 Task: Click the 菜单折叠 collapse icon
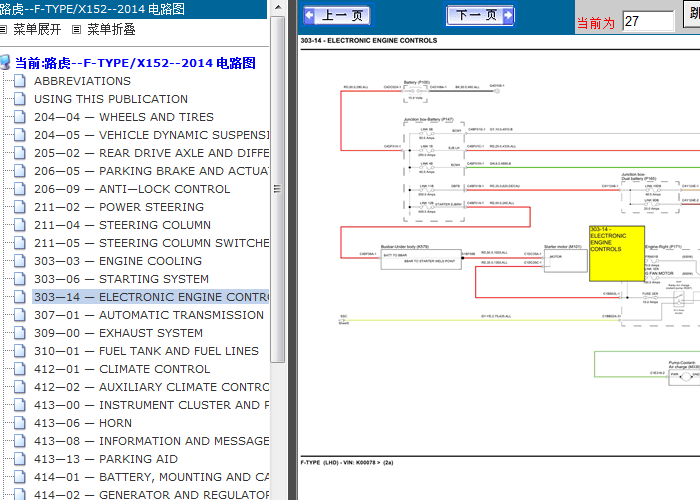[77, 30]
